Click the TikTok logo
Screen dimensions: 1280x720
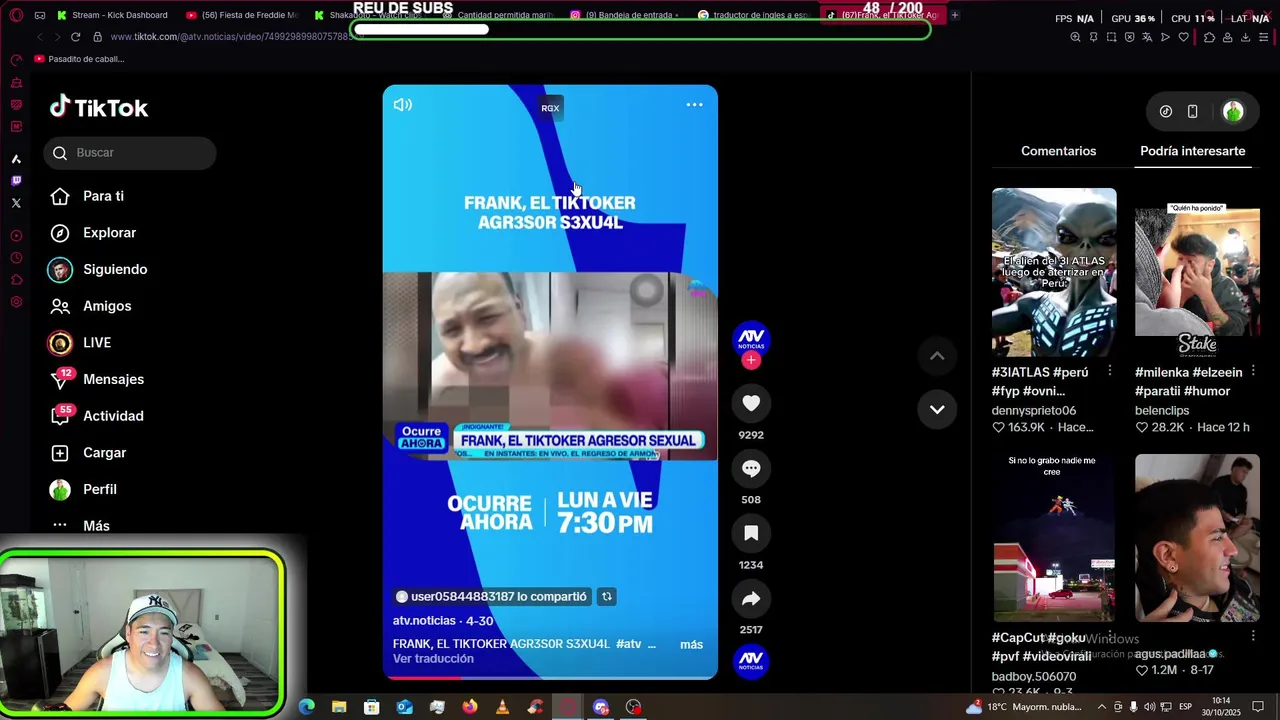(x=99, y=107)
